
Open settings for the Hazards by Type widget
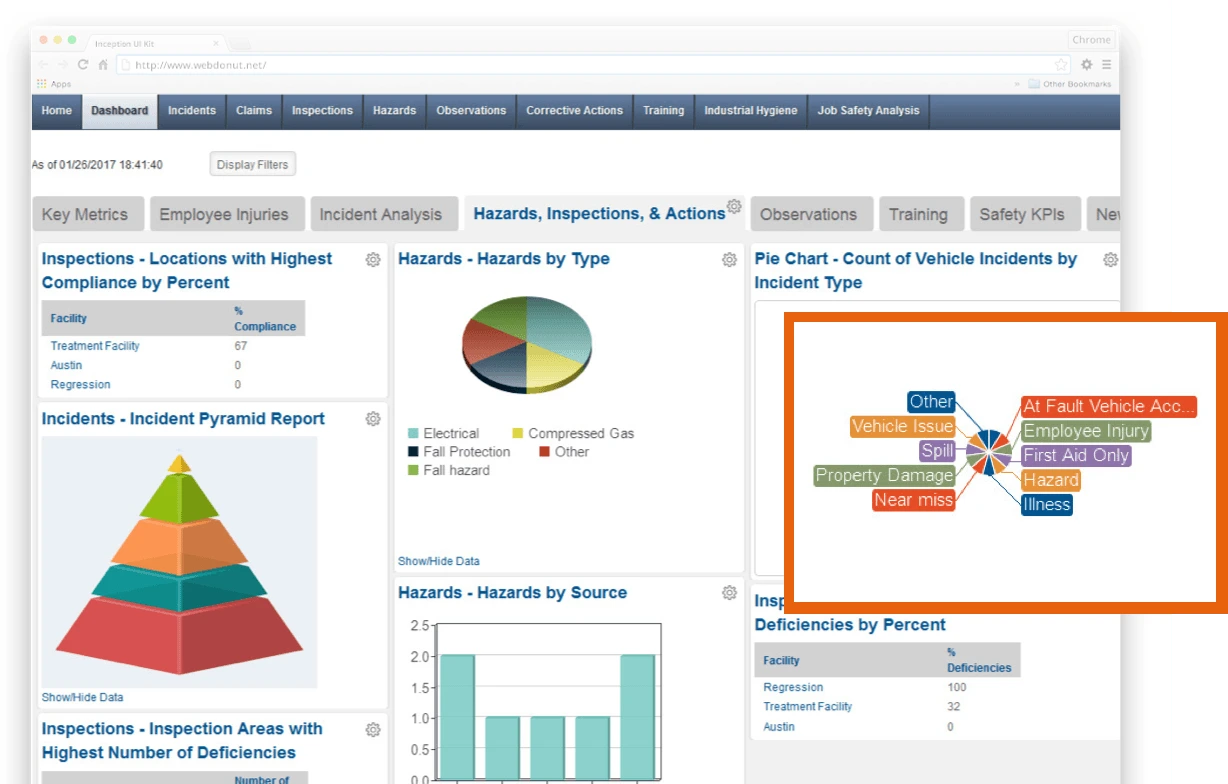pos(729,259)
